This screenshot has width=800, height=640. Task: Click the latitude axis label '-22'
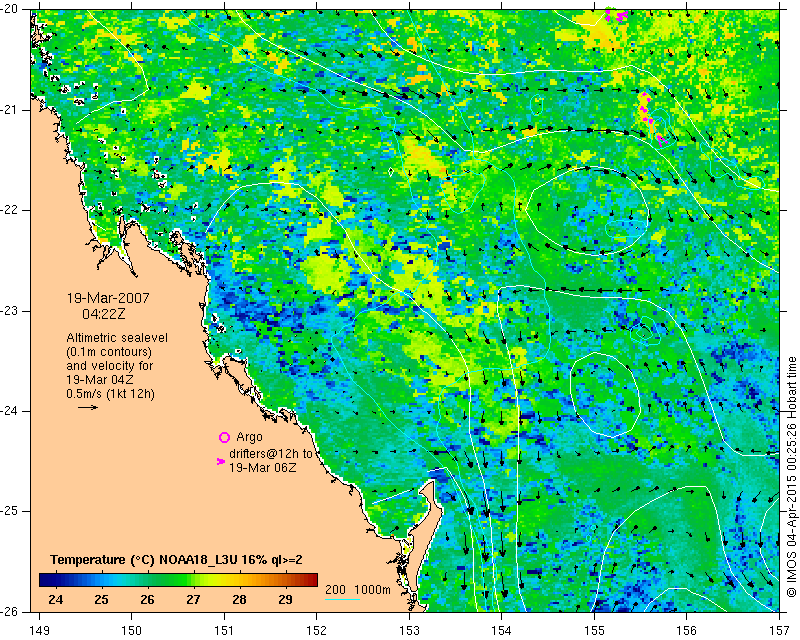[9, 210]
